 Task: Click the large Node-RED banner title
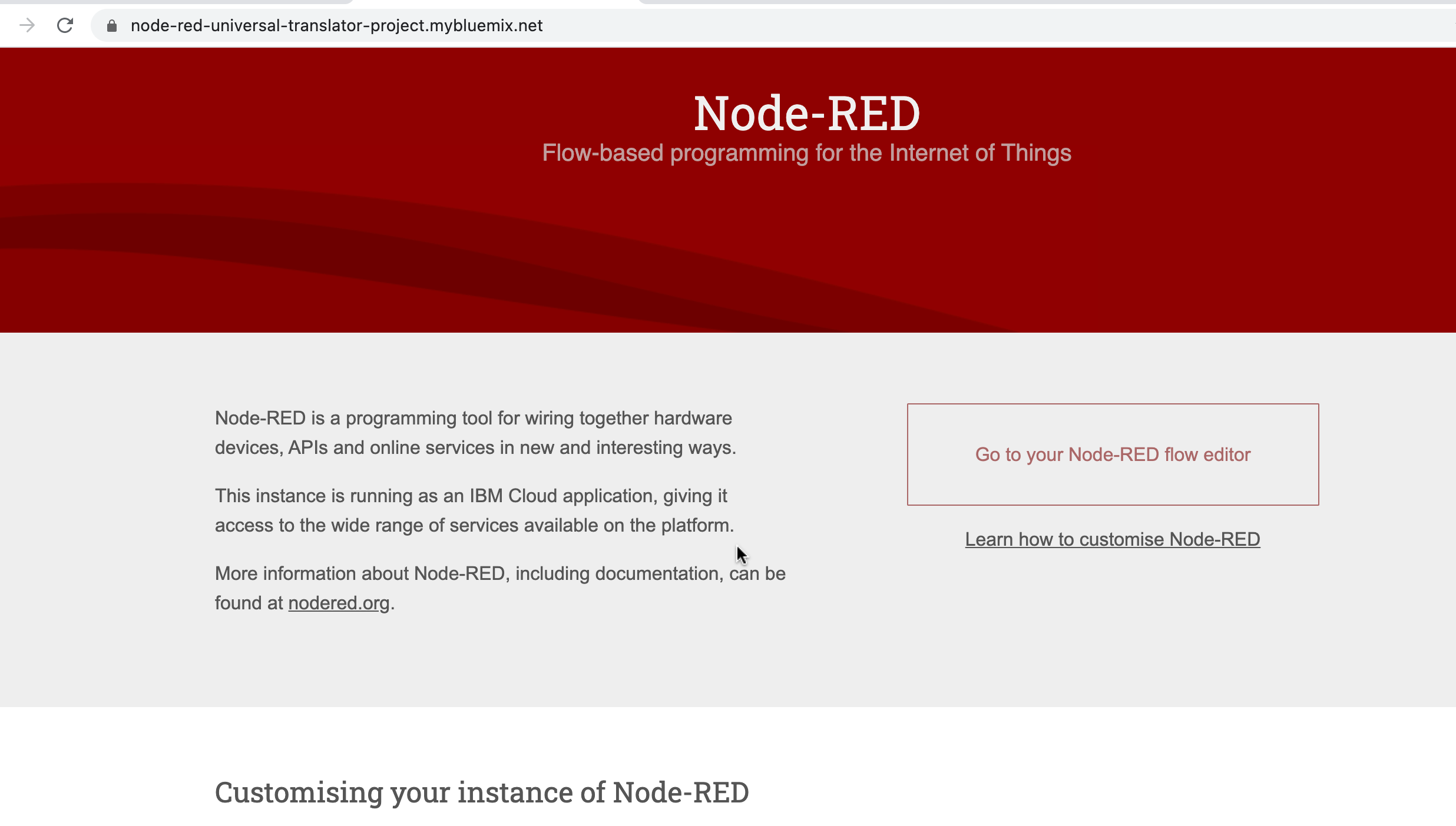click(x=806, y=113)
